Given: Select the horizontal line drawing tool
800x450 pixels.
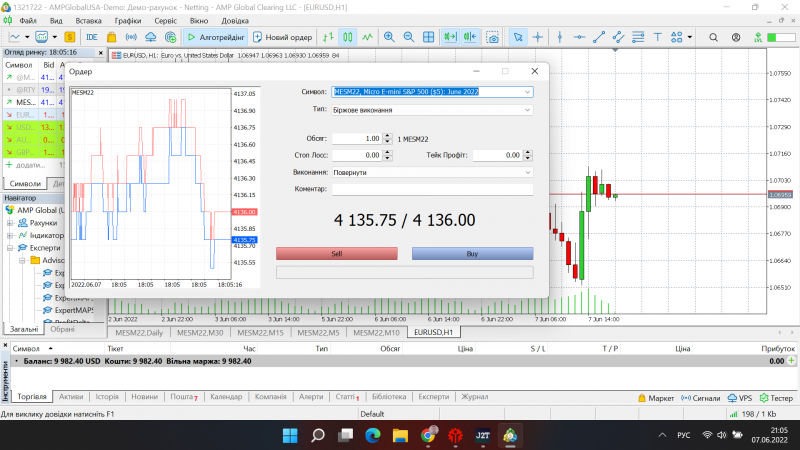Looking at the screenshot, I should [579, 37].
